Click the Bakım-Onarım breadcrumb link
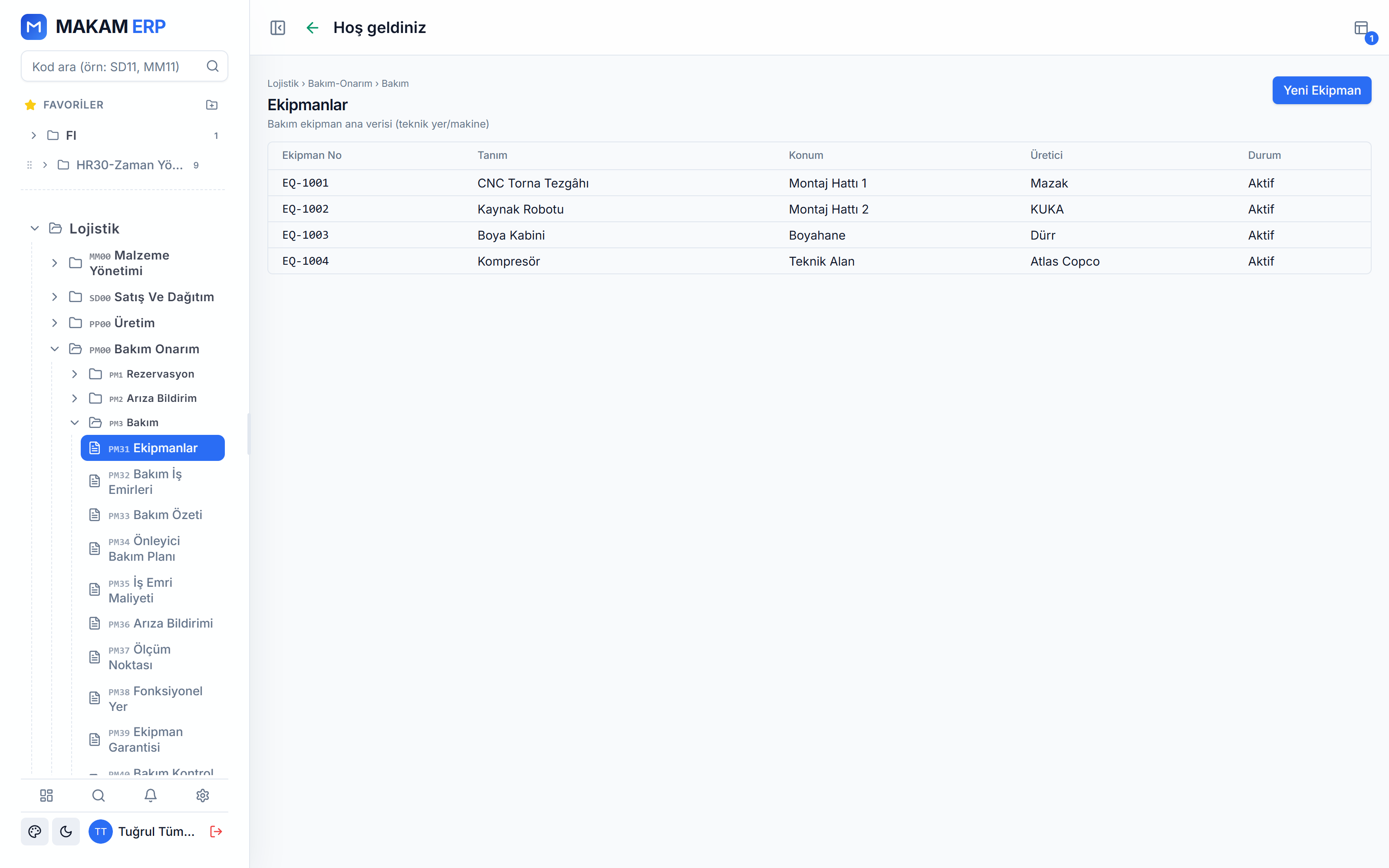 (x=340, y=83)
